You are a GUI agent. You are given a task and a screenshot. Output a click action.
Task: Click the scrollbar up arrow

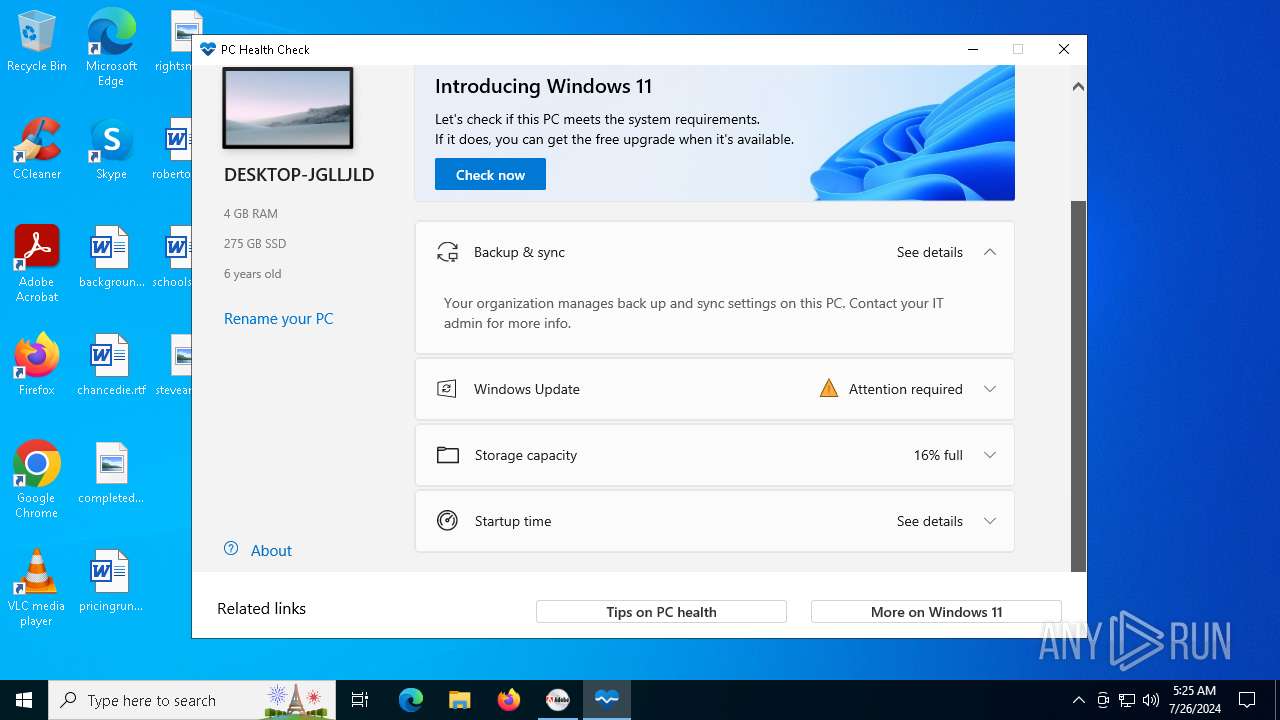tap(1078, 87)
